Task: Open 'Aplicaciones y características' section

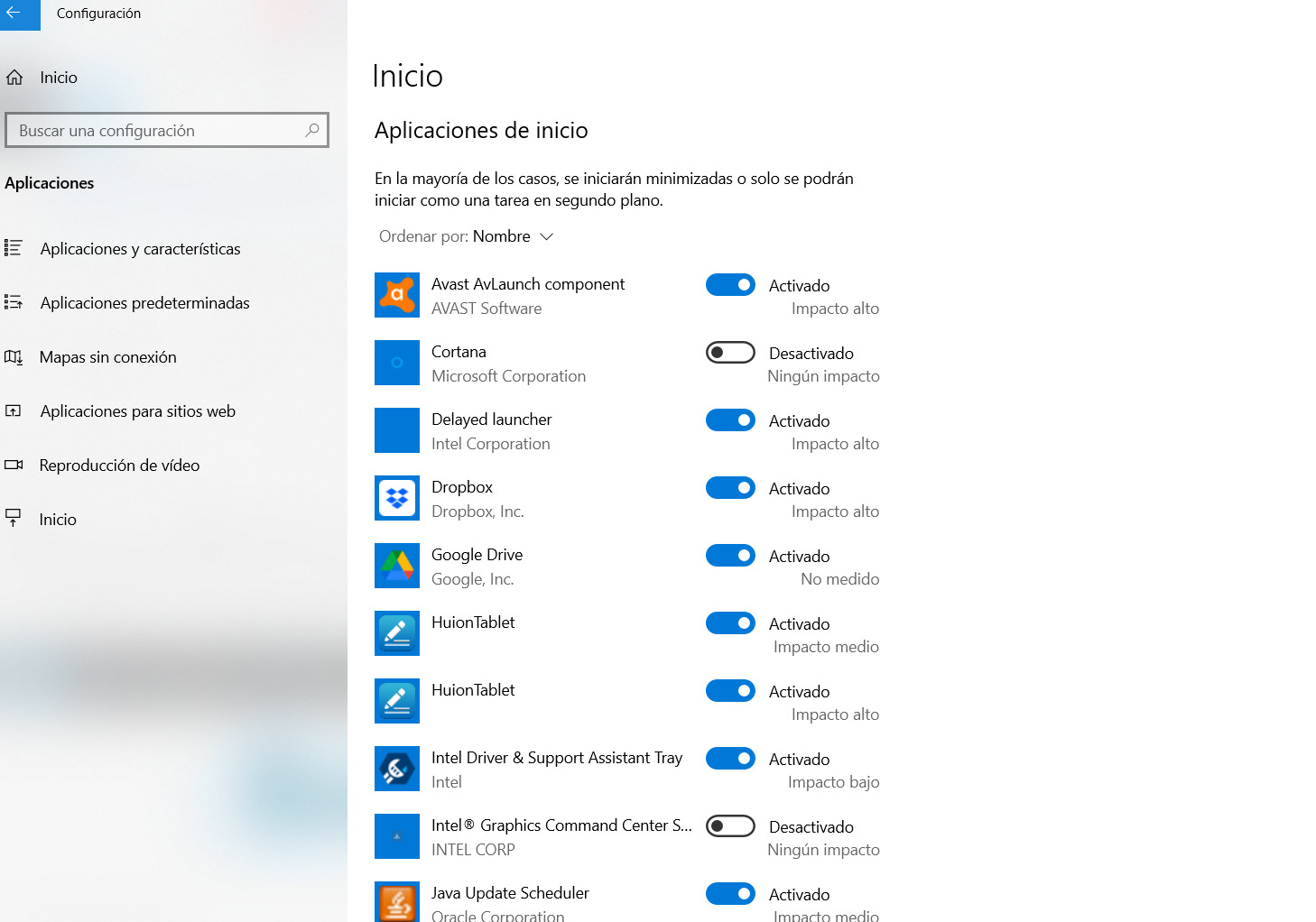Action: click(x=140, y=249)
